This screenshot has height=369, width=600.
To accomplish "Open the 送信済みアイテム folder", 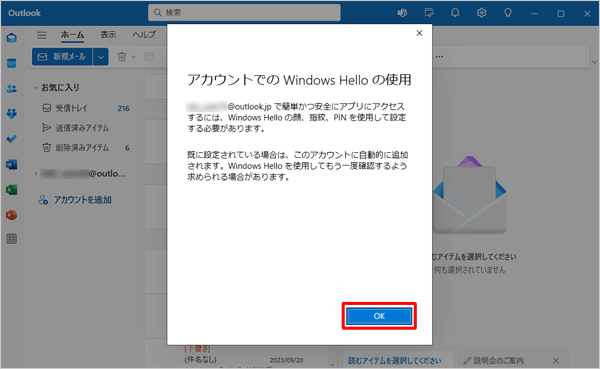I will [86, 128].
